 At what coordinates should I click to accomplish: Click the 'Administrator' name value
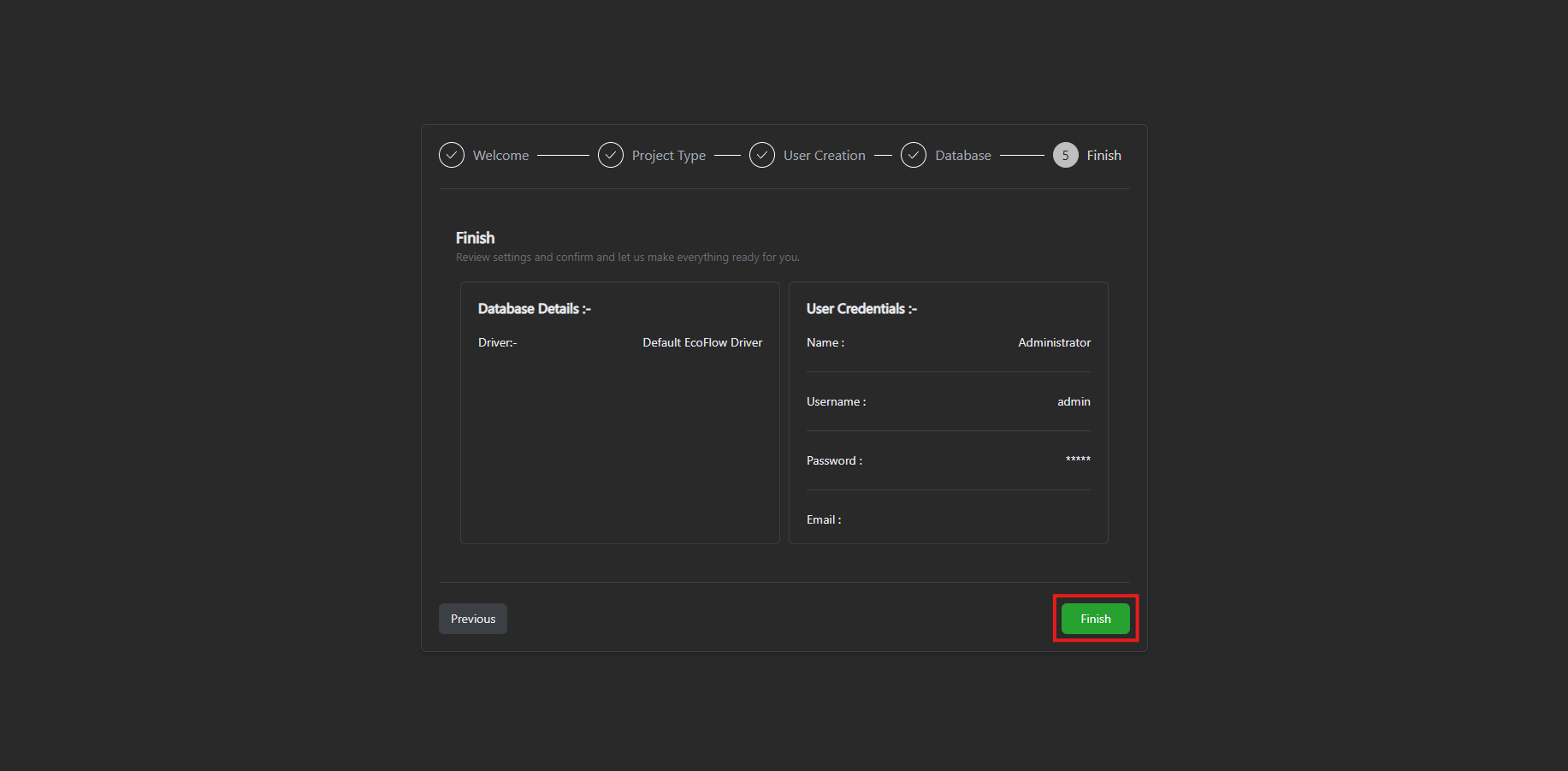click(x=1055, y=342)
